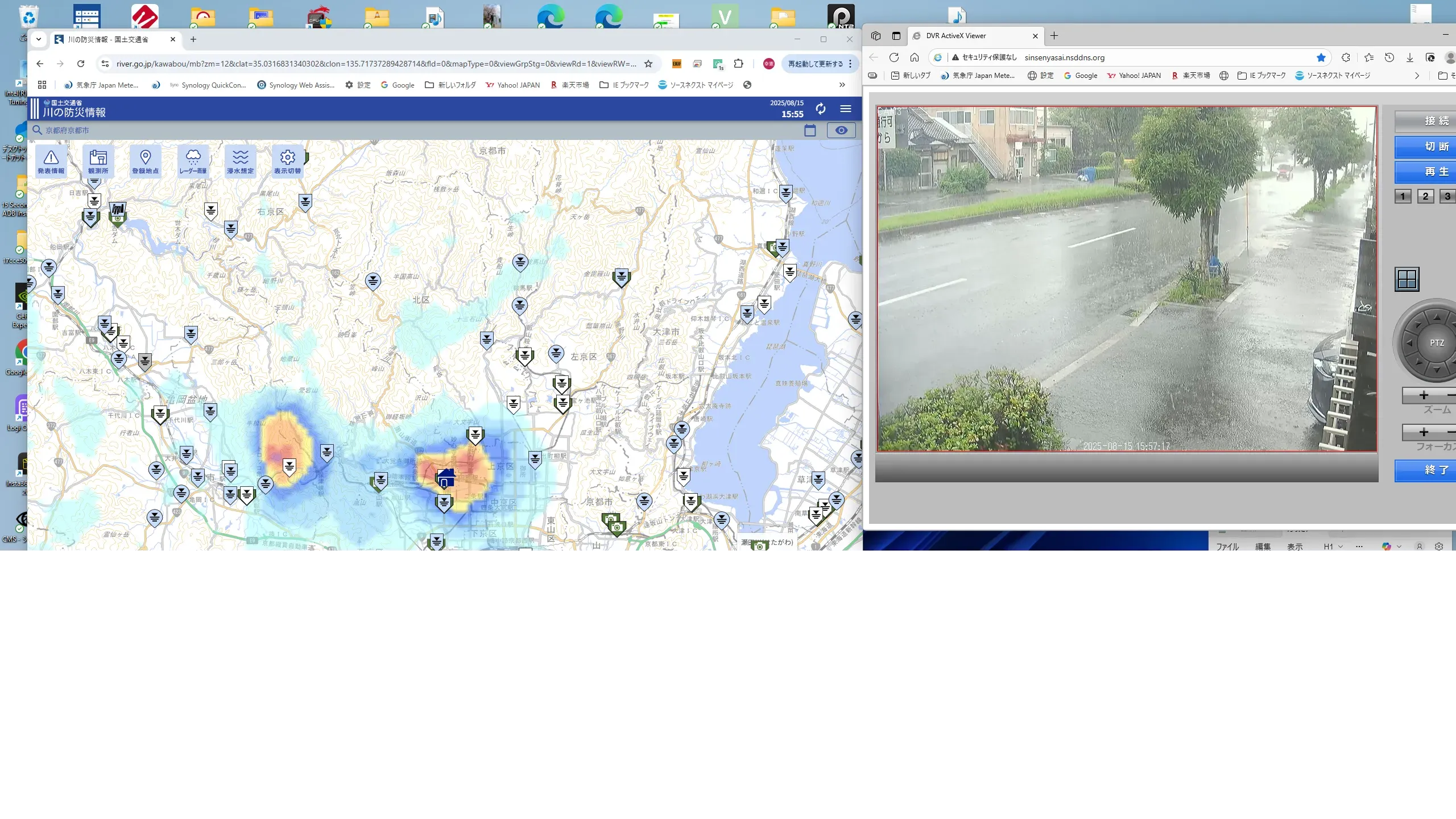
Task: Expand hidden bookmarks chevron in Chrome
Action: (842, 85)
